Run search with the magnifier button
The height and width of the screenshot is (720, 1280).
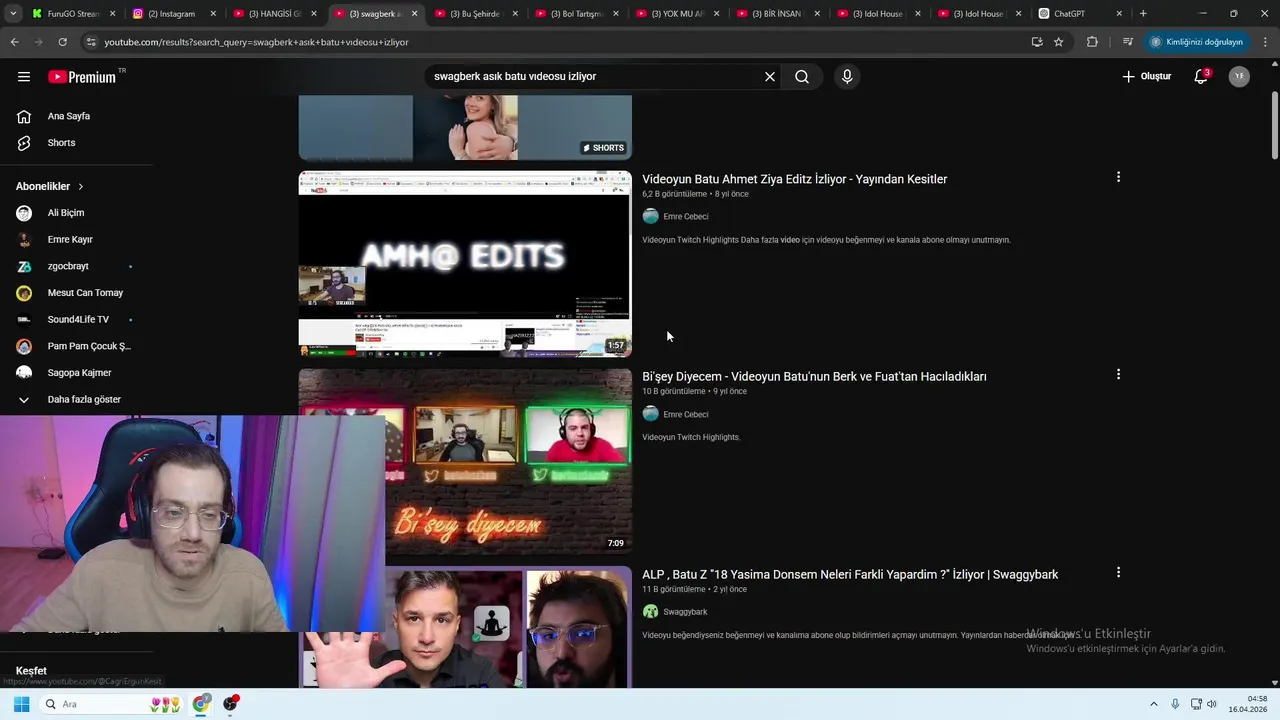[802, 77]
